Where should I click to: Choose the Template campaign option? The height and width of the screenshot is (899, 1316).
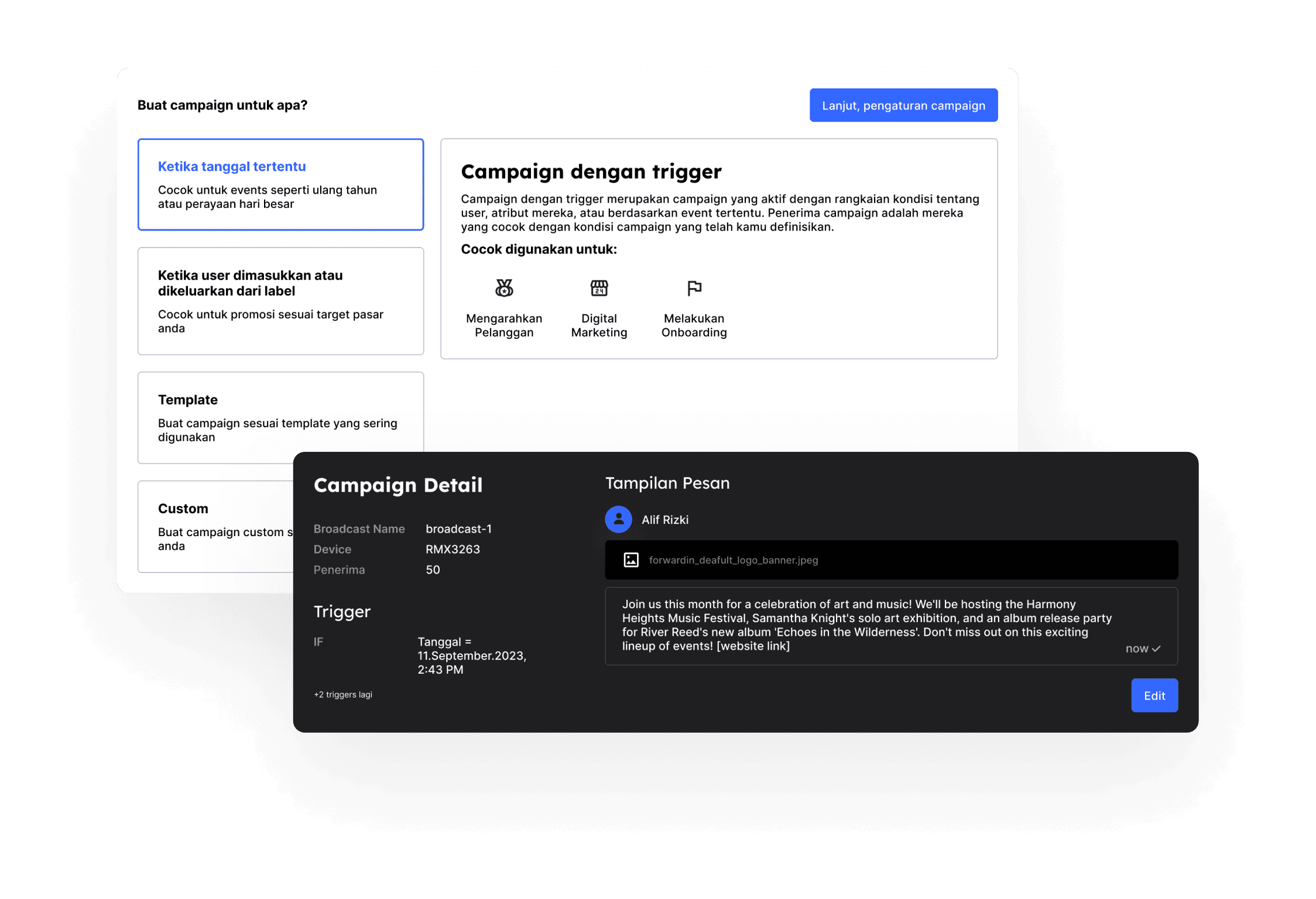(280, 417)
